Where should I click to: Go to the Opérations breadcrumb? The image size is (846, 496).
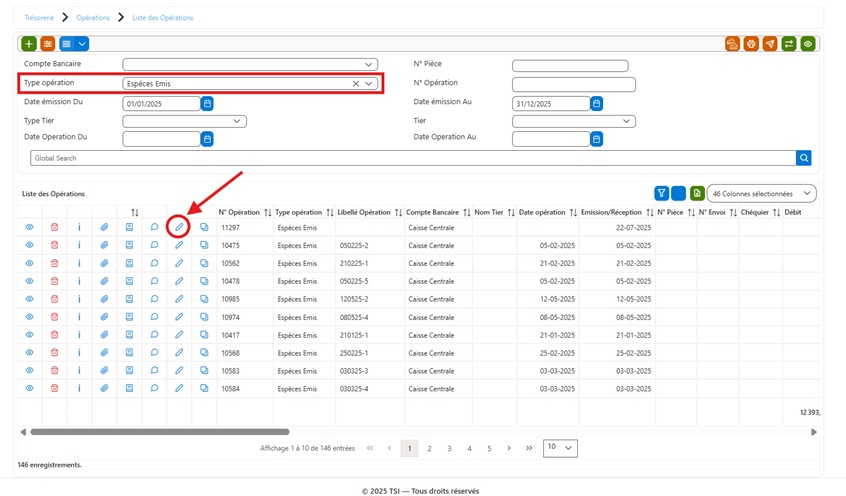93,18
